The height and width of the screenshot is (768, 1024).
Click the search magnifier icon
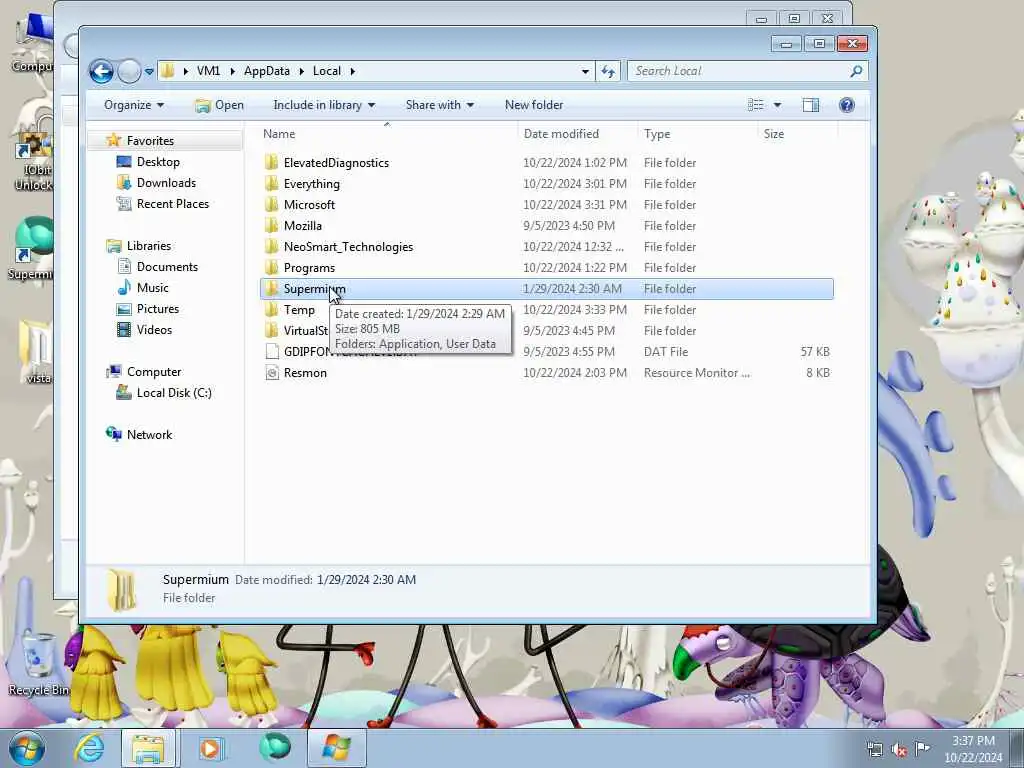[x=856, y=71]
